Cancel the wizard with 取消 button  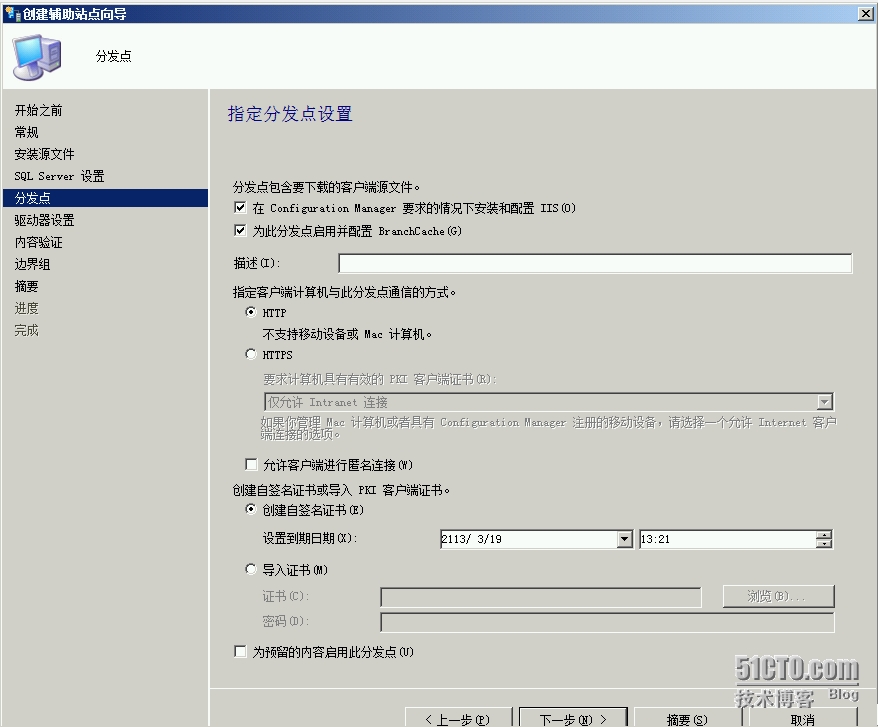pos(803,719)
